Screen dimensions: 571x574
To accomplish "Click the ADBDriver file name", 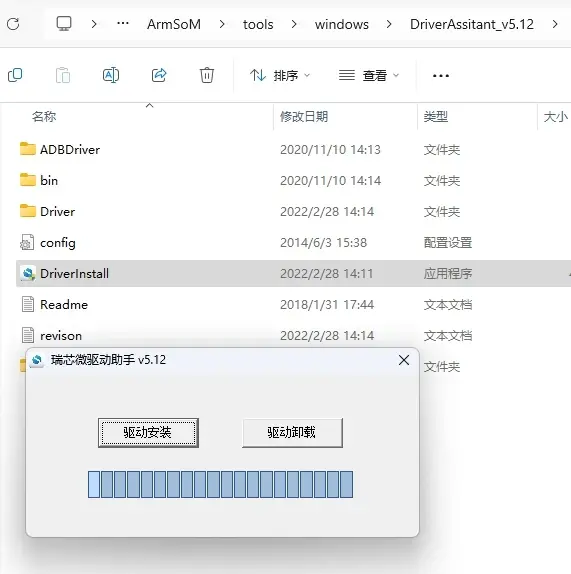I will (70, 150).
